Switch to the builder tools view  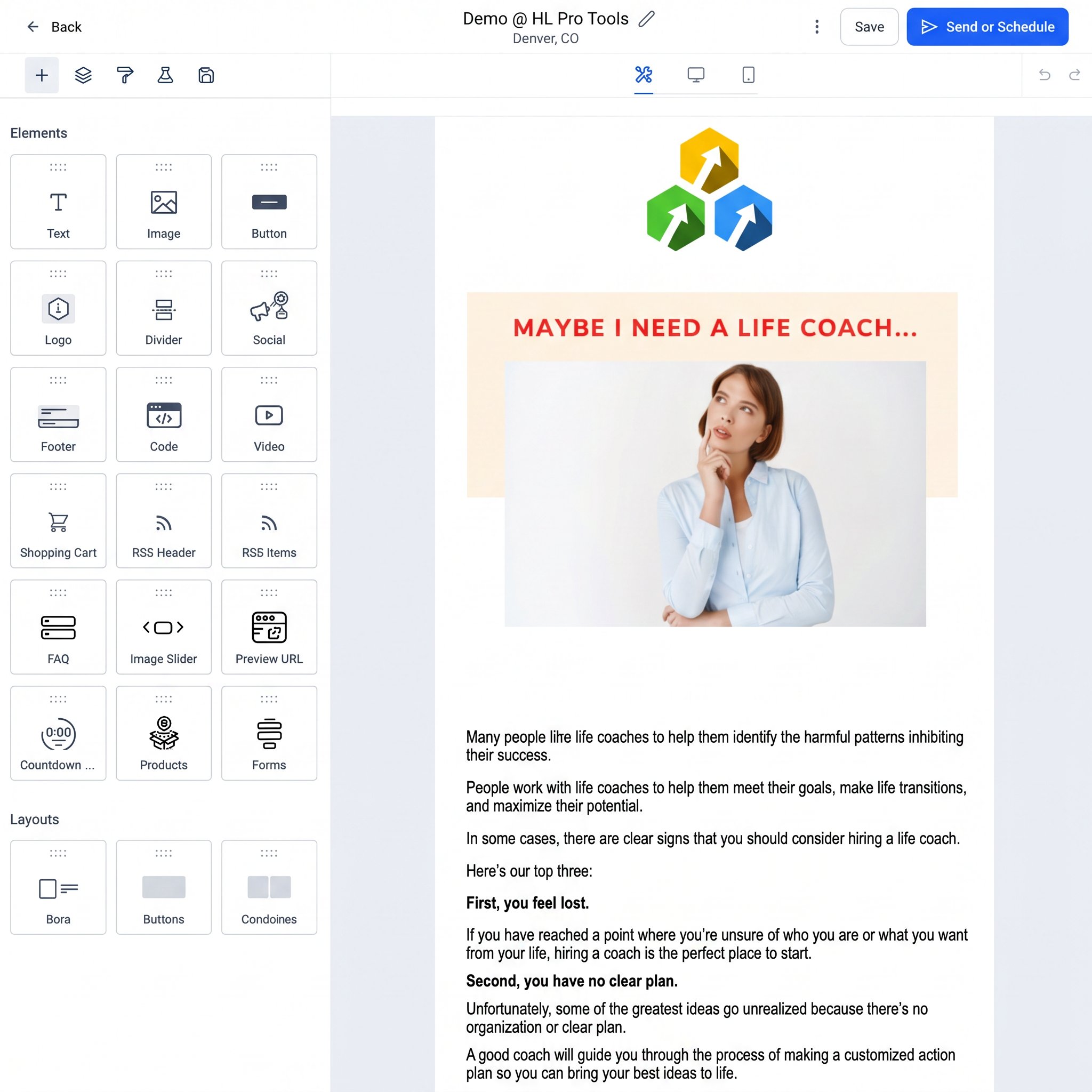click(643, 75)
